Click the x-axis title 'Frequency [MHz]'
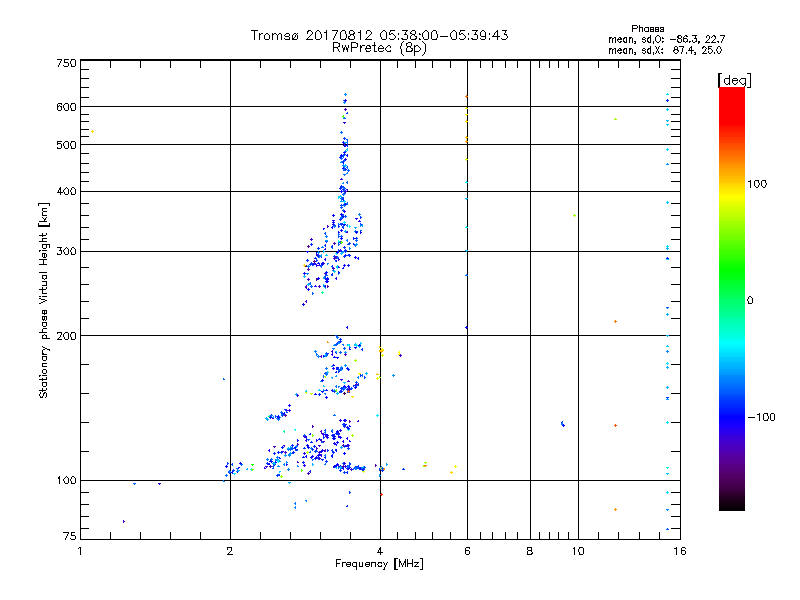The image size is (800, 600). [x=379, y=564]
